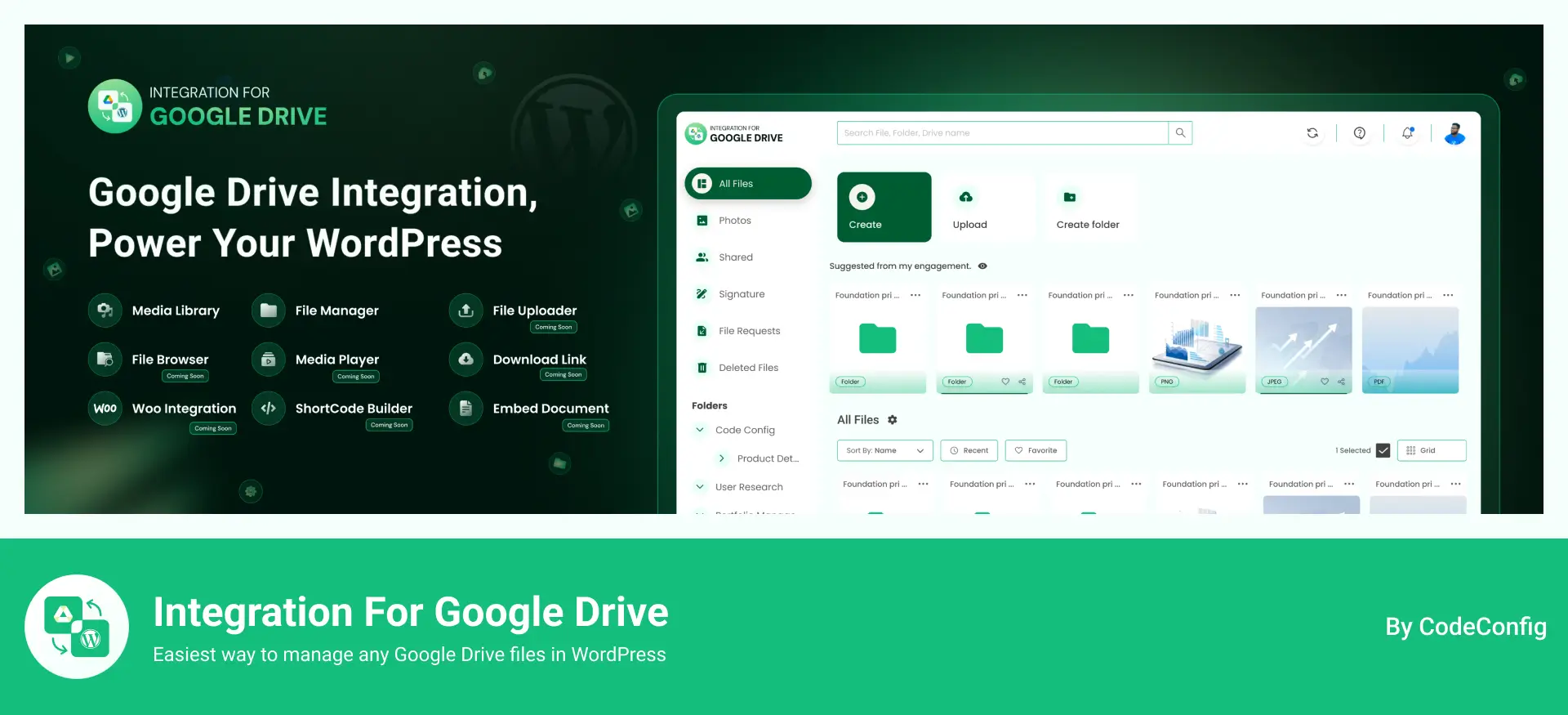Click the user avatar in the header

pos(1454,133)
